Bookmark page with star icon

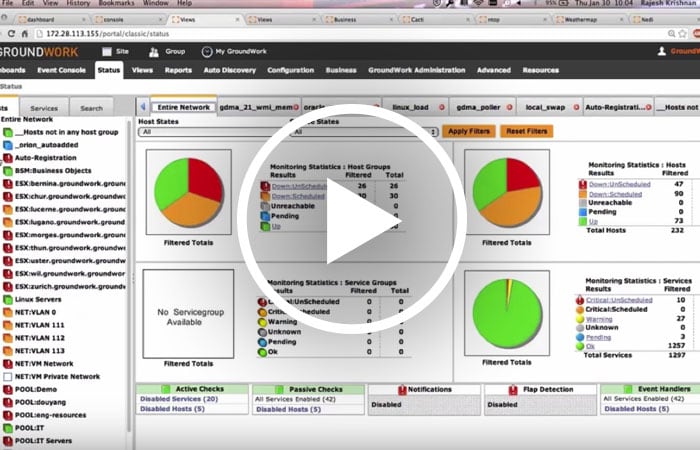point(683,33)
